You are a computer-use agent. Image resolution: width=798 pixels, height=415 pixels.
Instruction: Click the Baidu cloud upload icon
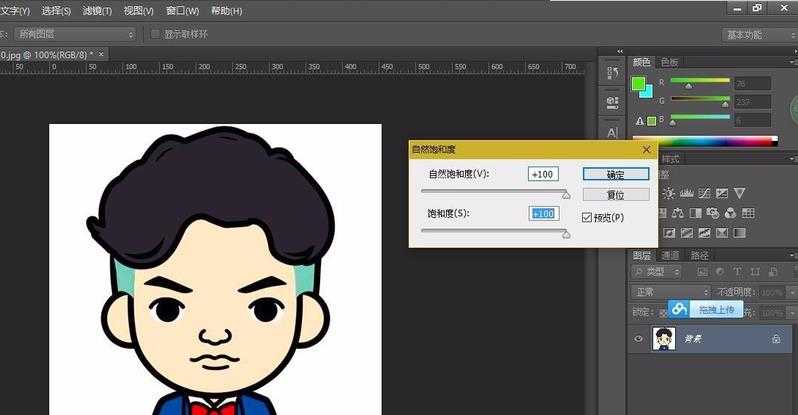point(677,310)
